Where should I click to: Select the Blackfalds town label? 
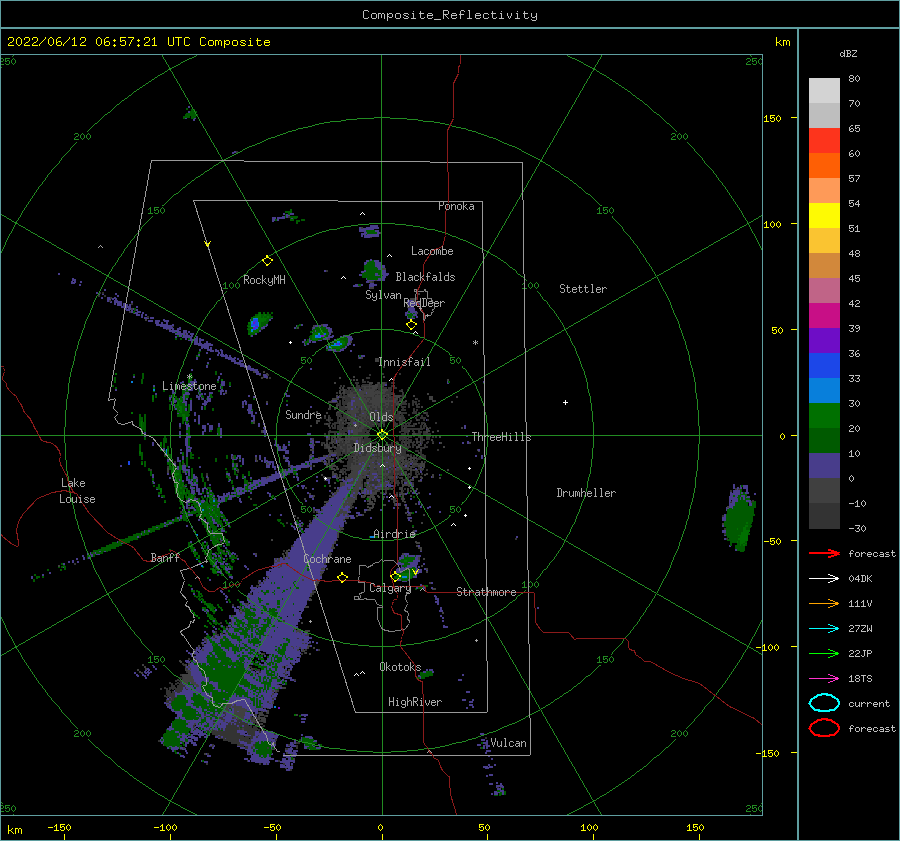pos(425,277)
